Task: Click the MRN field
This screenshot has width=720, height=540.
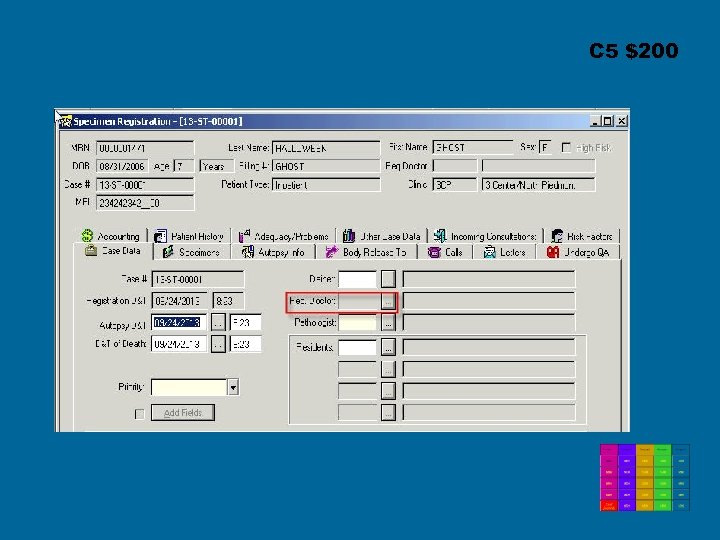Action: point(145,148)
